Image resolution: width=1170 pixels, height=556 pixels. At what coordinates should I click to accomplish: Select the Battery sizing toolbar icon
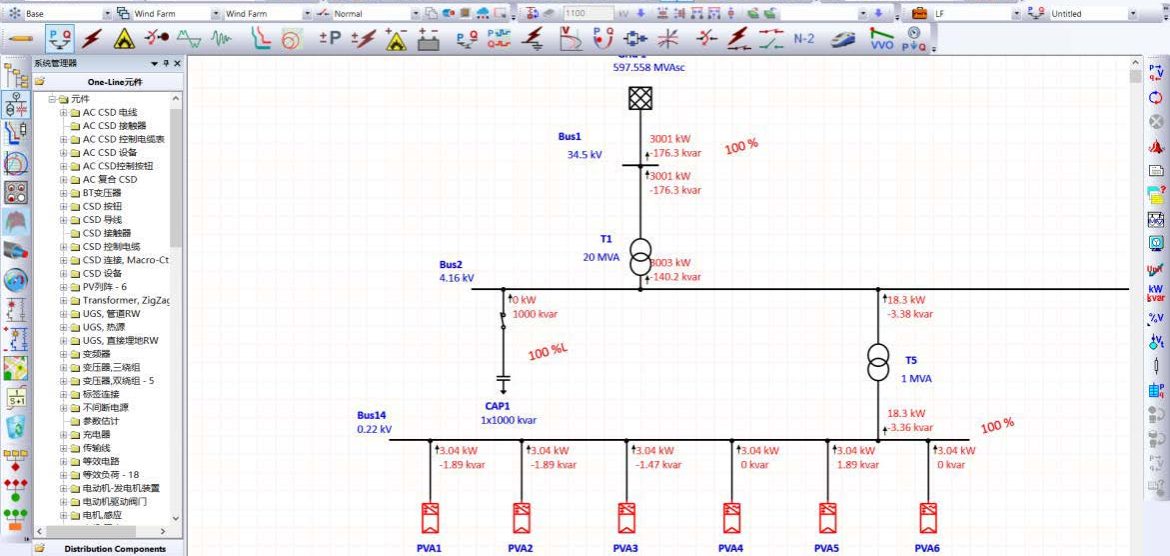[x=427, y=39]
